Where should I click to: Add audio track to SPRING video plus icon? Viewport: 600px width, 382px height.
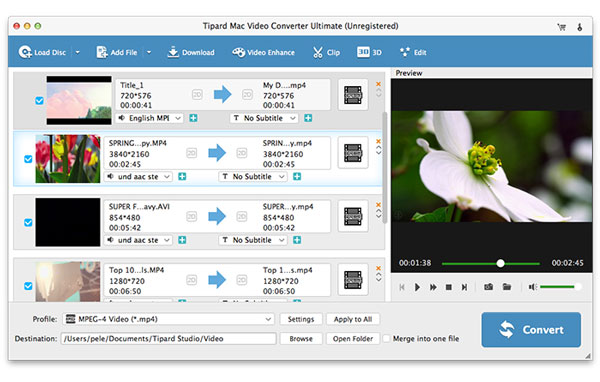(182, 177)
